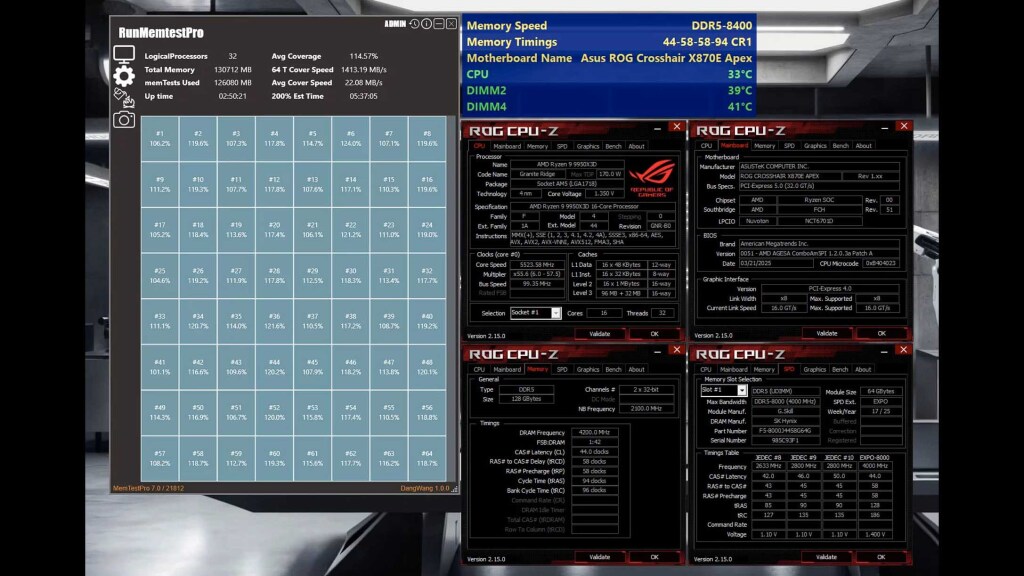Take a screenshot with the camera icon
The image size is (1024, 576).
pyautogui.click(x=124, y=120)
